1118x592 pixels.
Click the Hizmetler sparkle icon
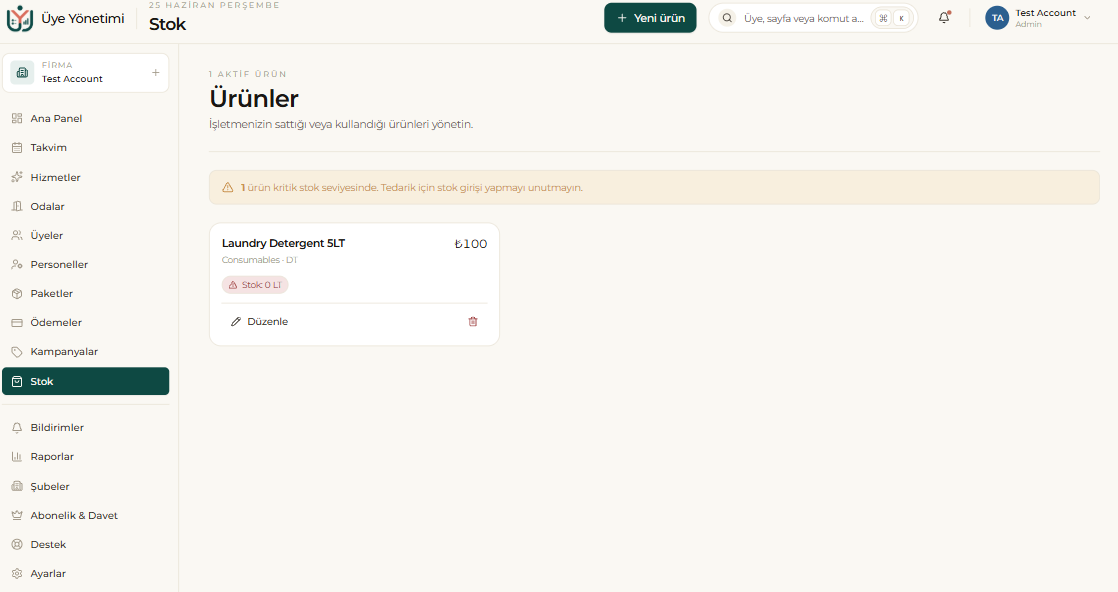(x=17, y=177)
